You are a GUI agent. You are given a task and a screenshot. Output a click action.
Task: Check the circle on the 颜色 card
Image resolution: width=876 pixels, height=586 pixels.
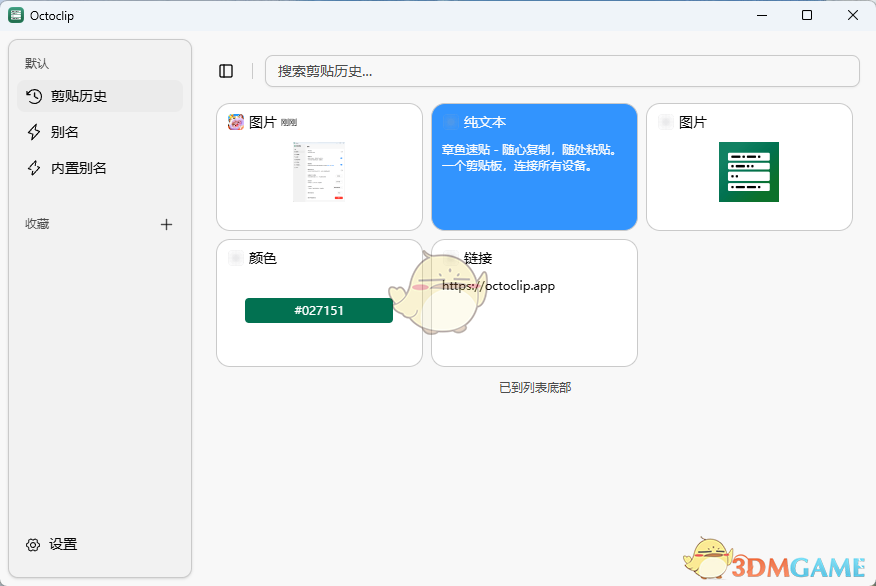coord(235,258)
